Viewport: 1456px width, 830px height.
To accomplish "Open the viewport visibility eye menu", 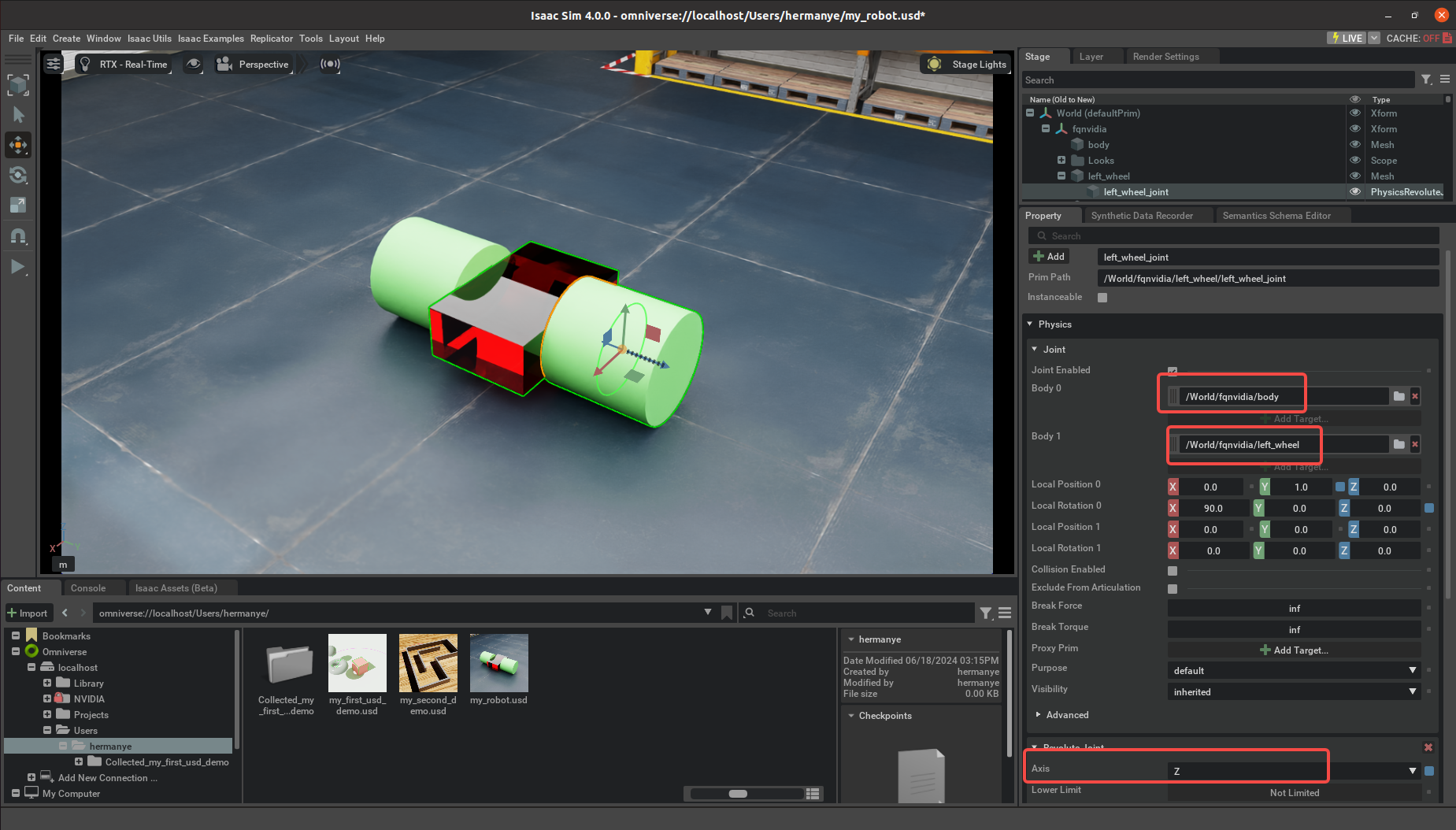I will click(194, 65).
